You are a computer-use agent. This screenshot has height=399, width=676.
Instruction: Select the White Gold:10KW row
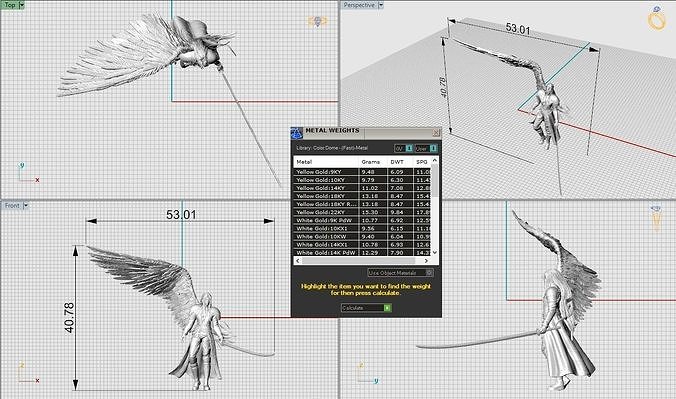[x=362, y=236]
